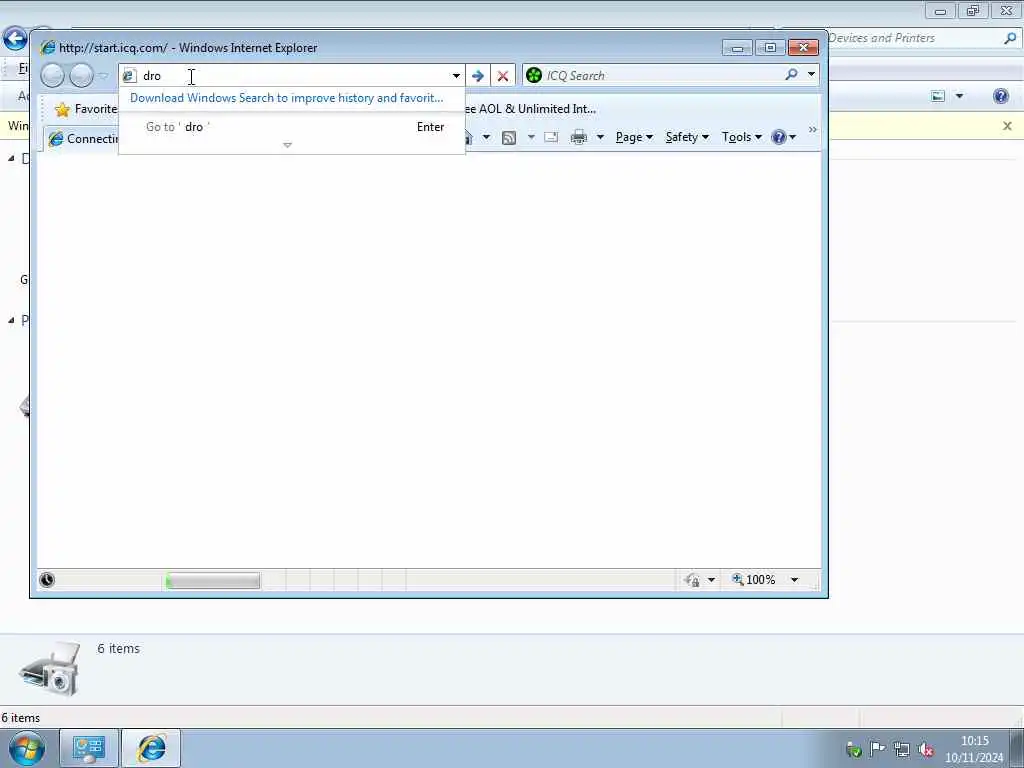1024x768 pixels.
Task: Click the security zone lock icon
Action: click(692, 580)
